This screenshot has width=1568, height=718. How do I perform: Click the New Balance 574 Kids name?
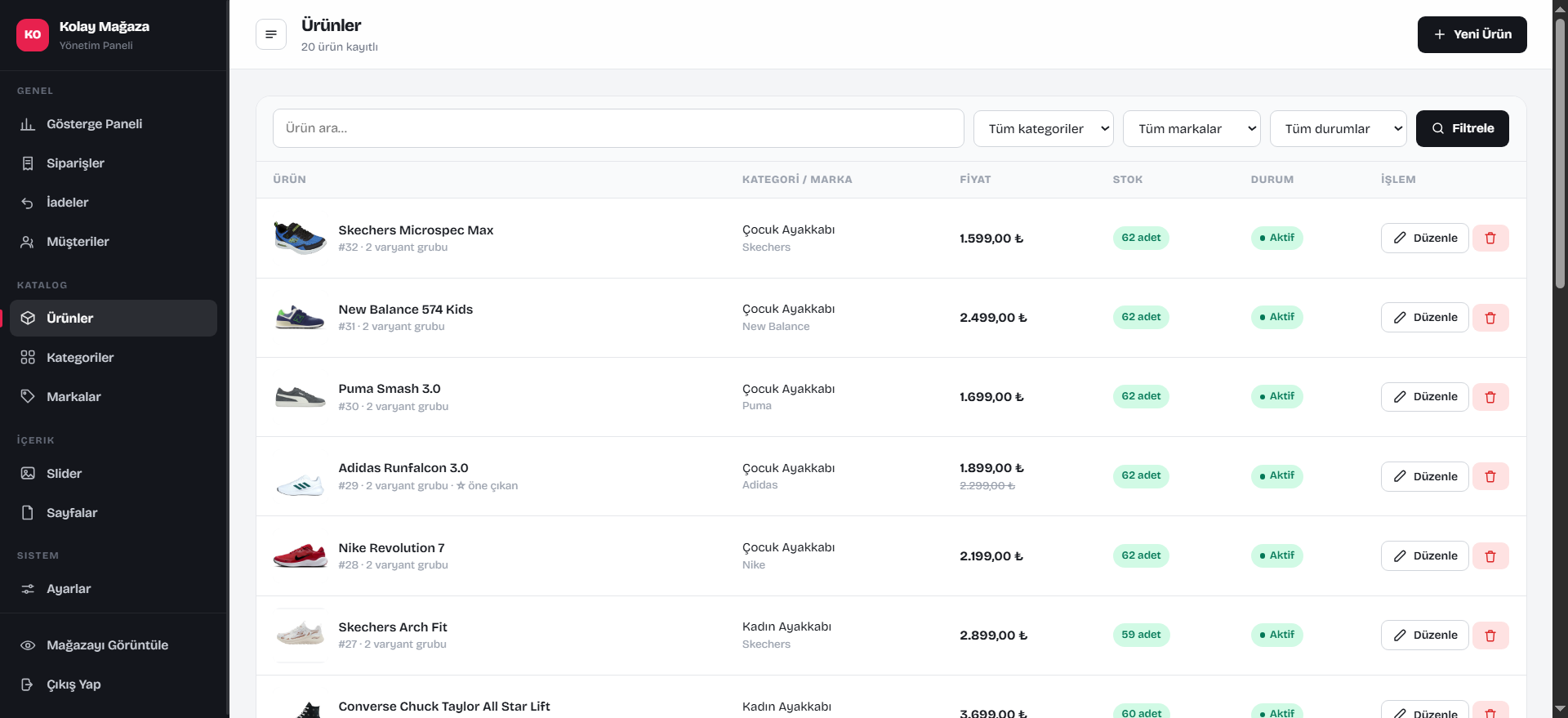click(406, 310)
